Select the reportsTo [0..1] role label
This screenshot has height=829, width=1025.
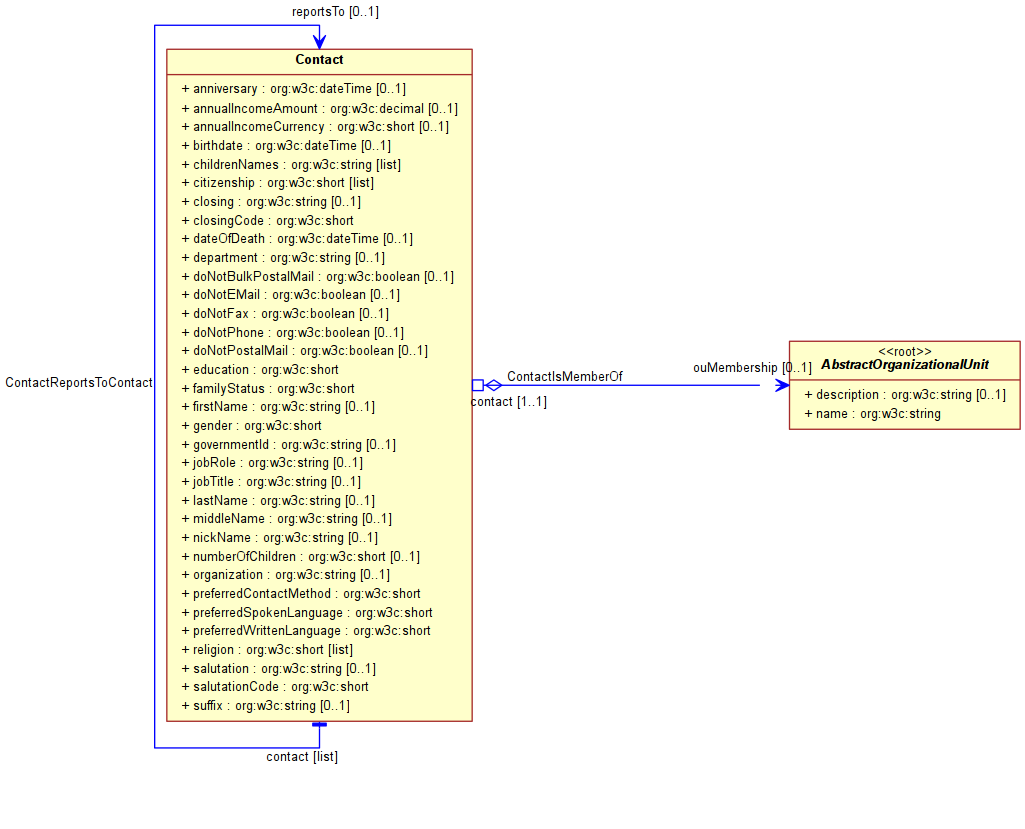[335, 12]
